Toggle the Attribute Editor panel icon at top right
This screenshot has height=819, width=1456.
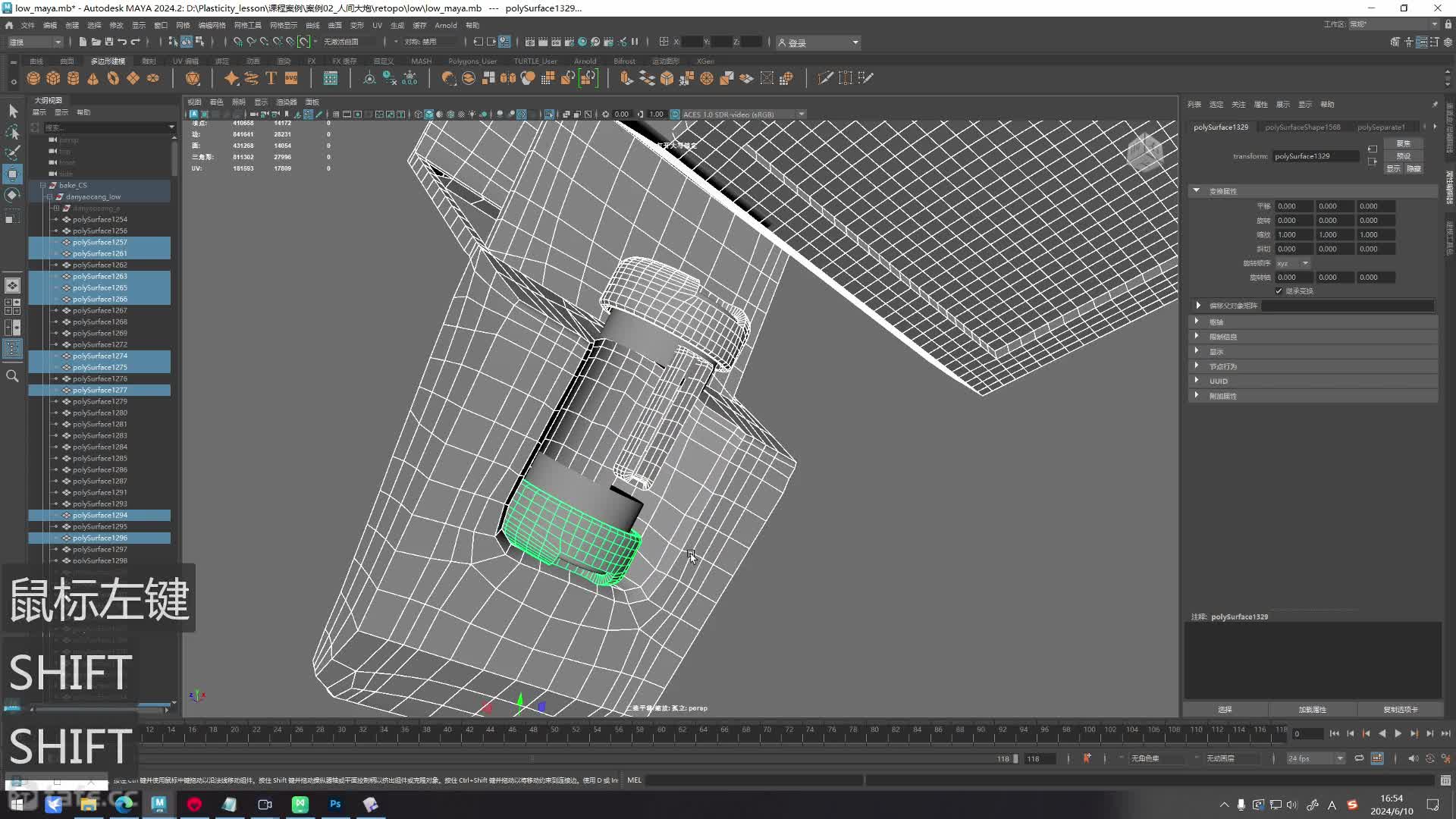tap(1421, 42)
